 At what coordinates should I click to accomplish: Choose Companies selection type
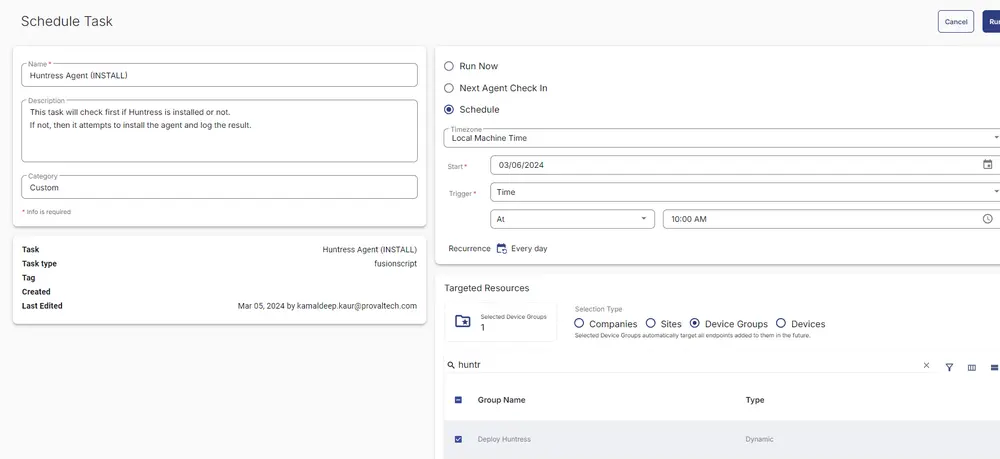[x=579, y=323]
